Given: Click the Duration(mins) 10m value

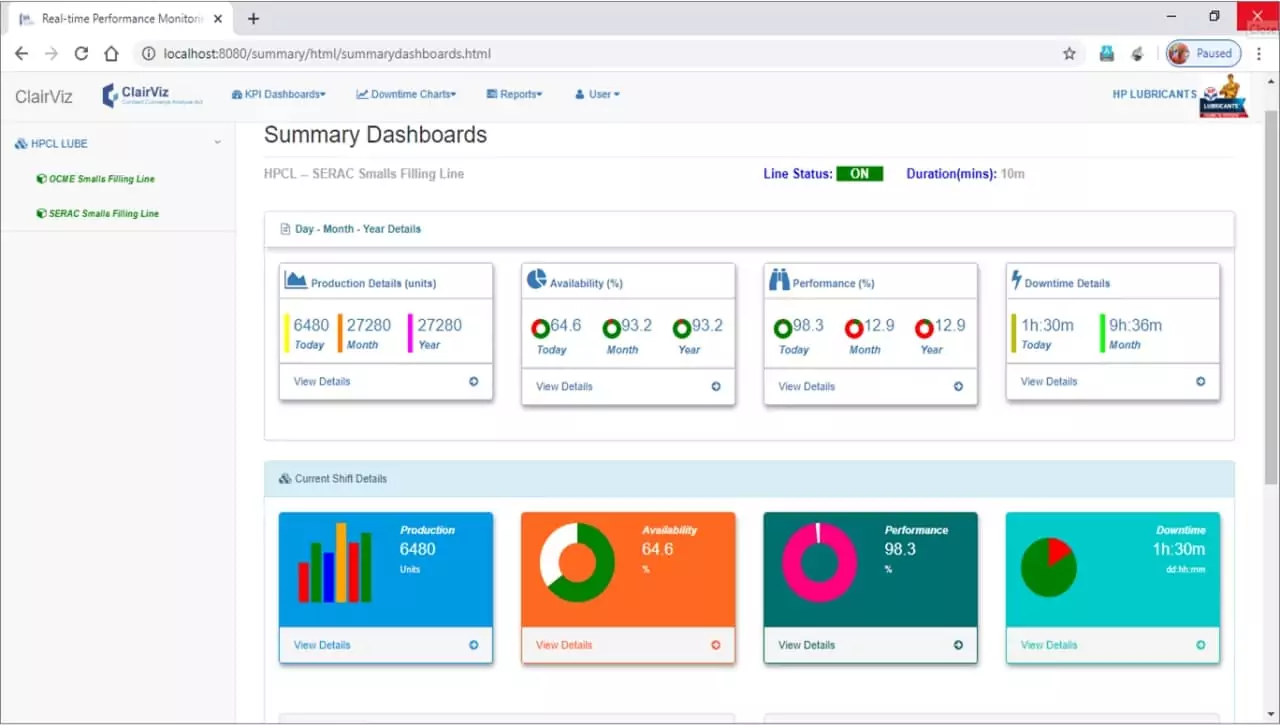Looking at the screenshot, I should (1013, 174).
